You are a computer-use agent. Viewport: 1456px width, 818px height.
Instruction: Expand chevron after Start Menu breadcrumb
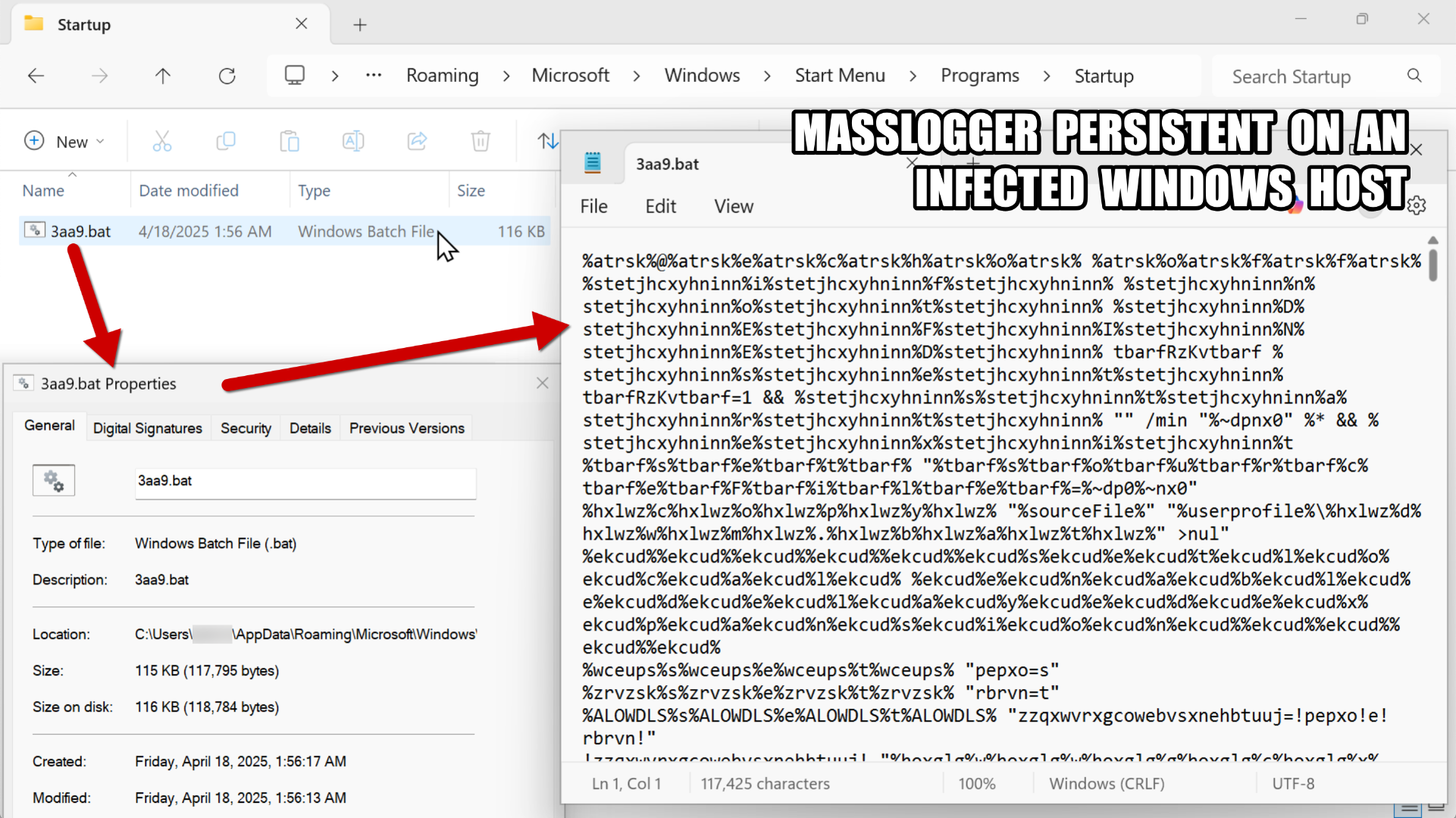(x=913, y=76)
